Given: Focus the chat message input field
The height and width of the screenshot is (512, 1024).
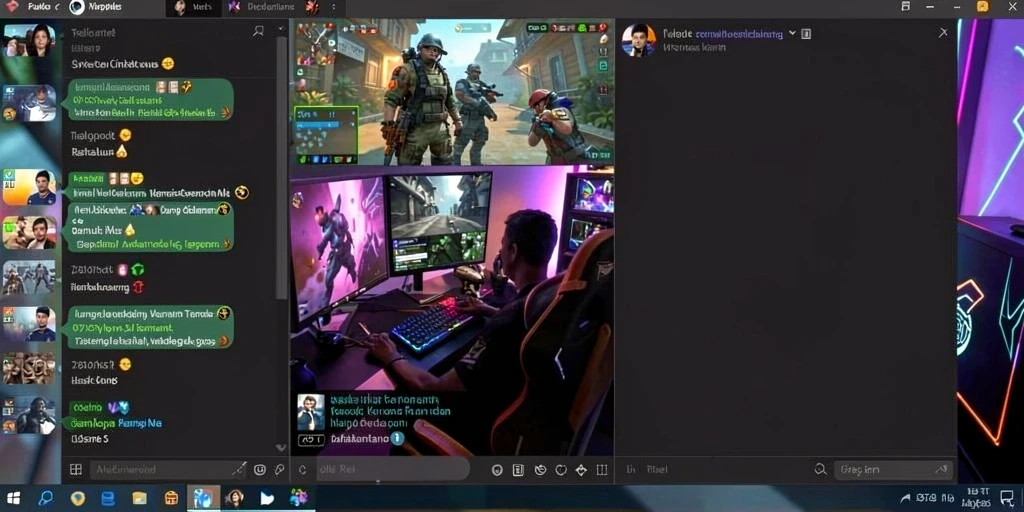Looking at the screenshot, I should point(168,470).
